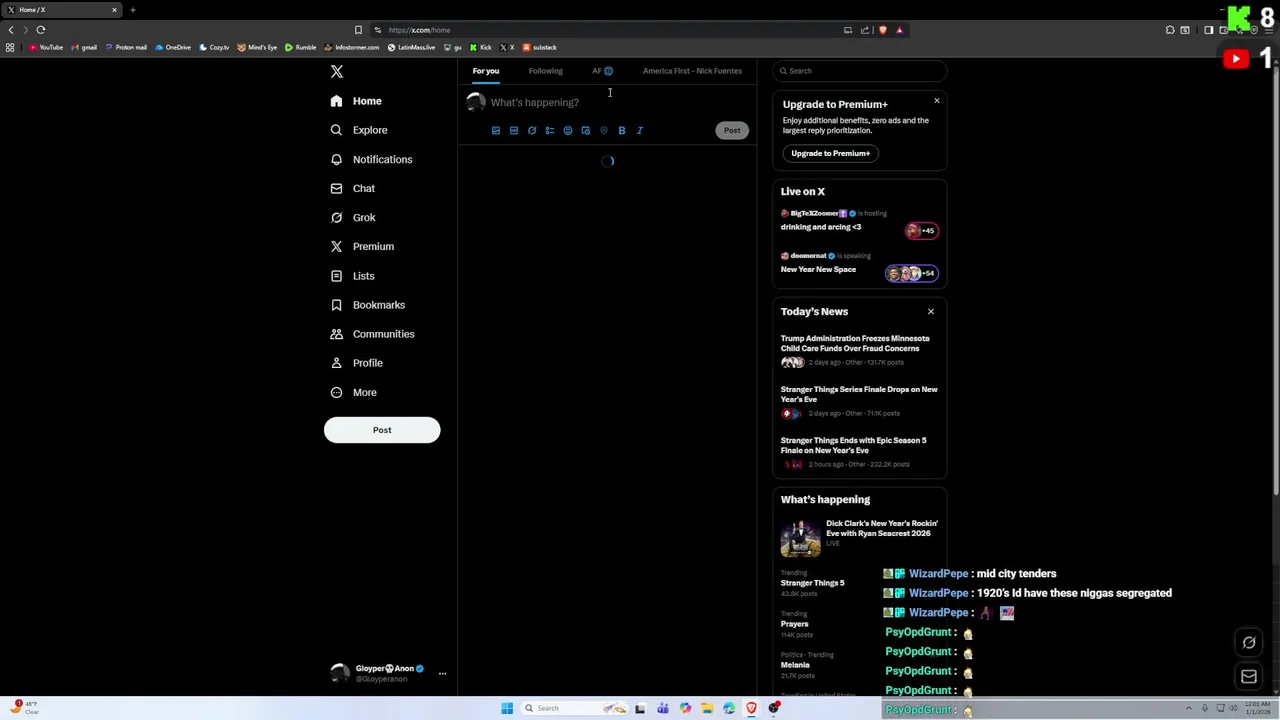Open Notifications in the sidebar
The image size is (1280, 720).
click(x=371, y=159)
